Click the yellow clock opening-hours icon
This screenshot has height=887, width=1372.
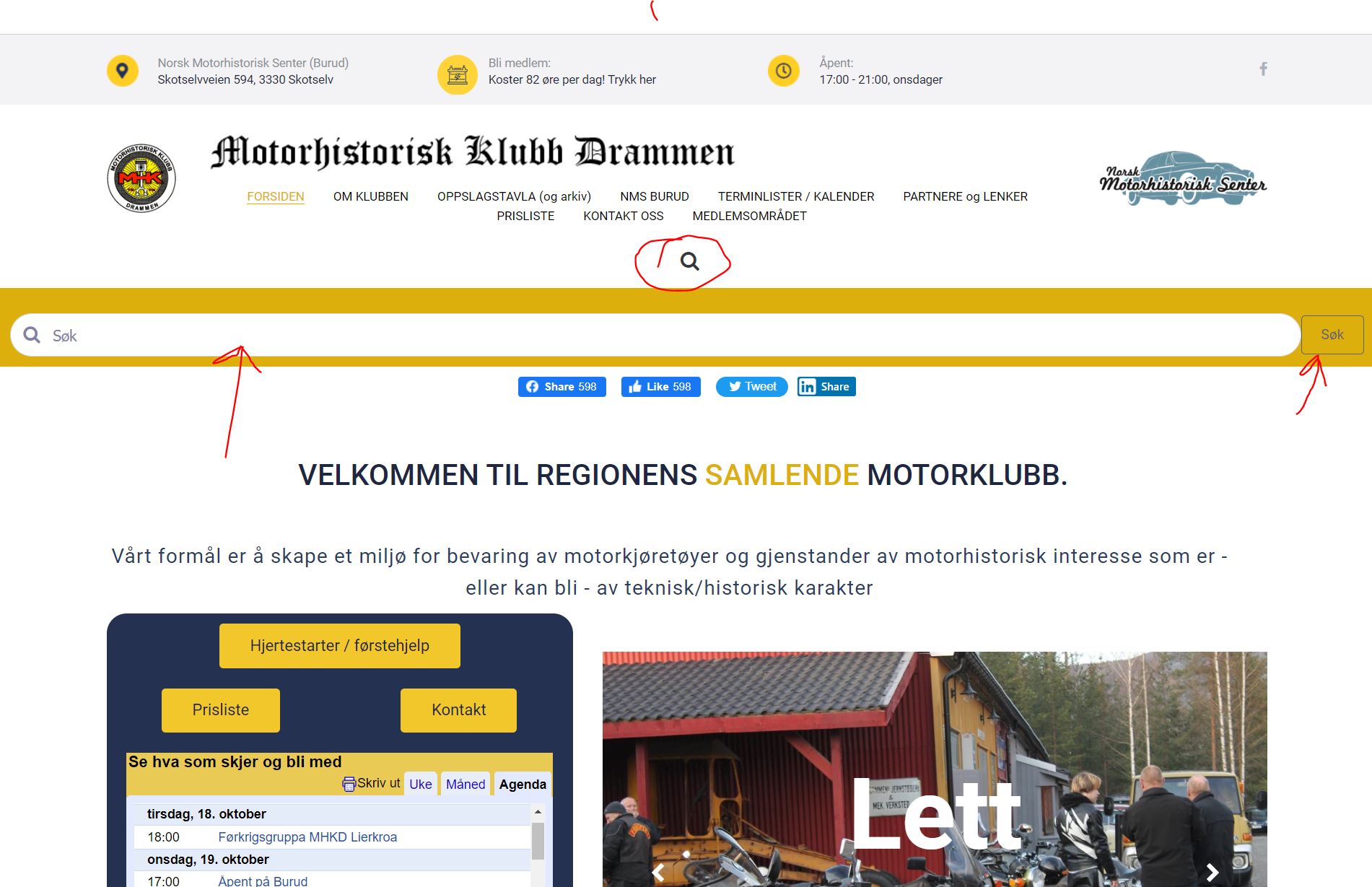[x=783, y=71]
